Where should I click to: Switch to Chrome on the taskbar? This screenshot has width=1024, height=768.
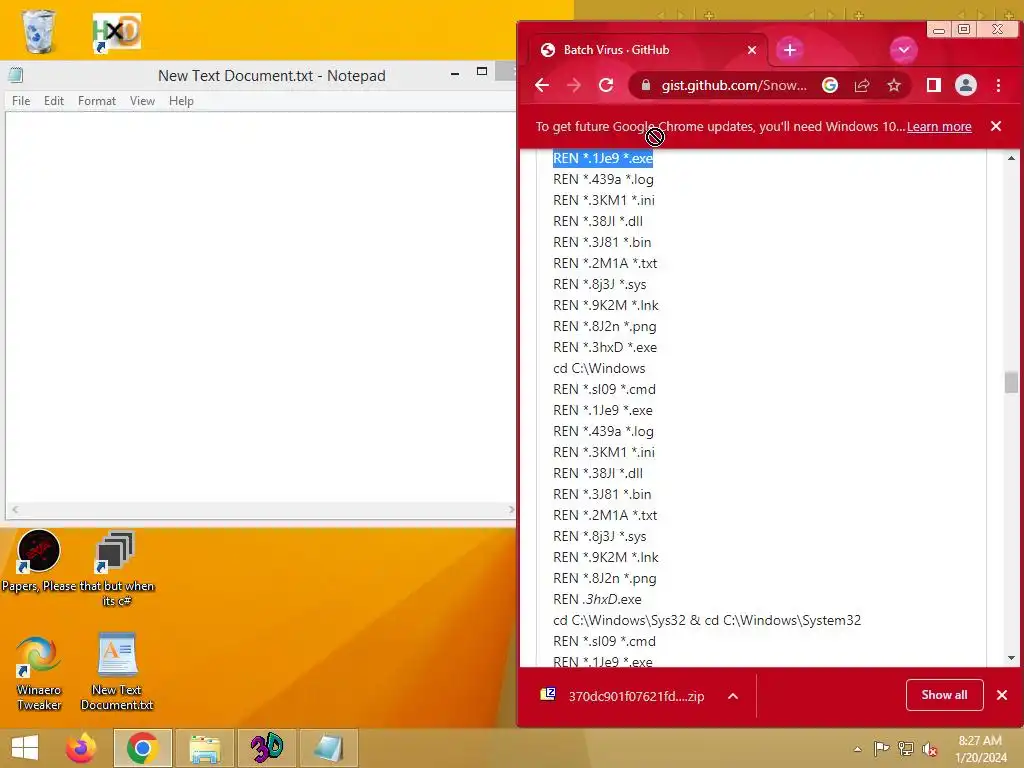tap(142, 748)
